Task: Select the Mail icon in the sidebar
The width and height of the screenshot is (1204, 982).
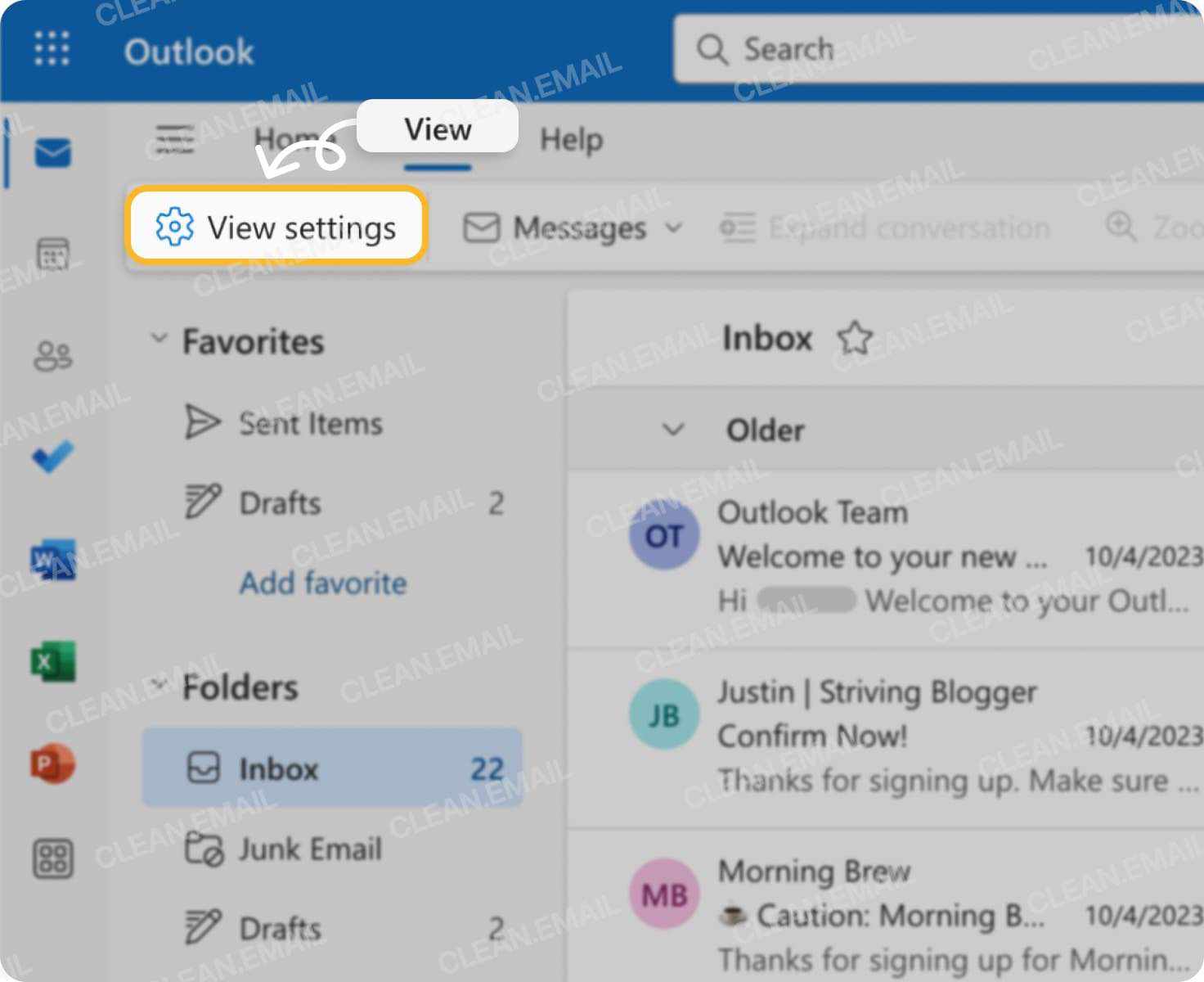Action: click(52, 152)
